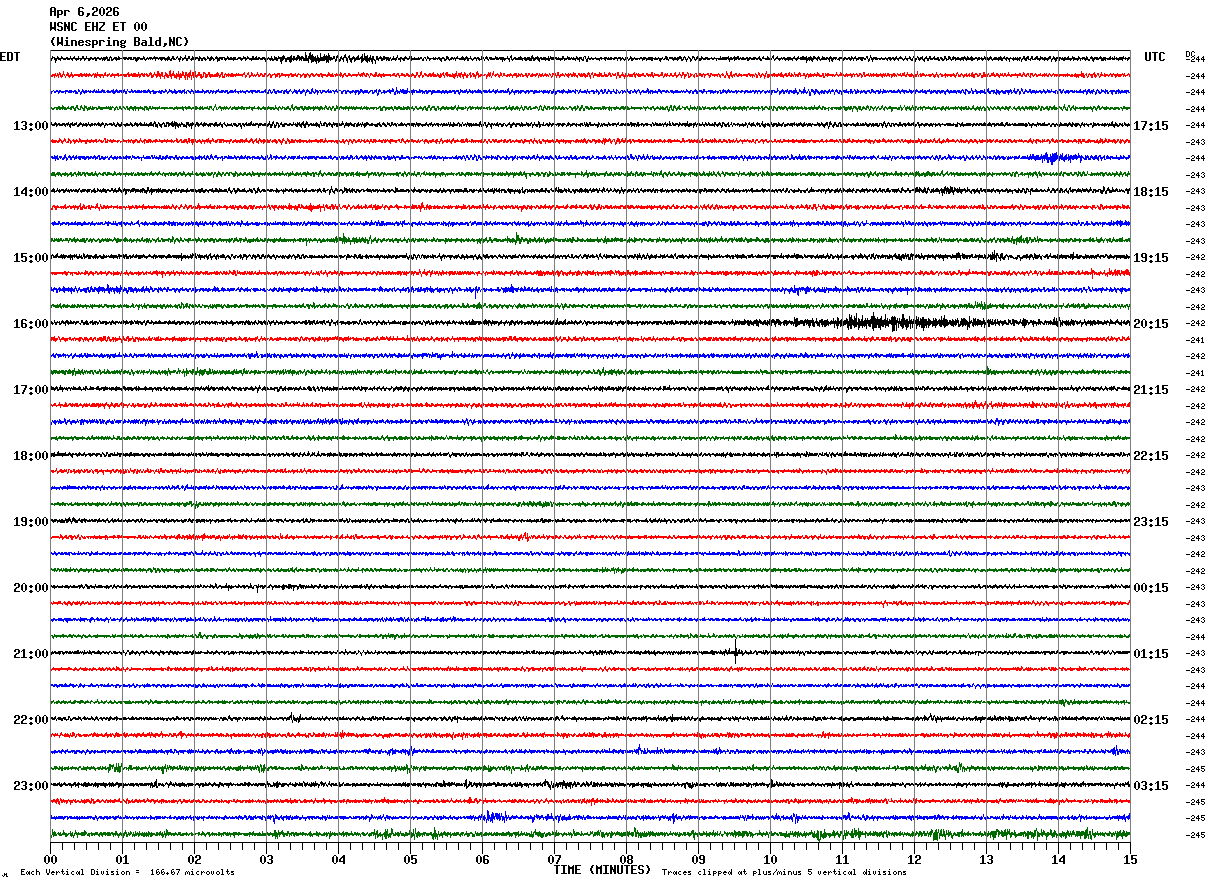Image resolution: width=1210 pixels, height=886 pixels.
Task: Click the "Traces clipped at plus/minus" footnote
Action: [x=784, y=873]
